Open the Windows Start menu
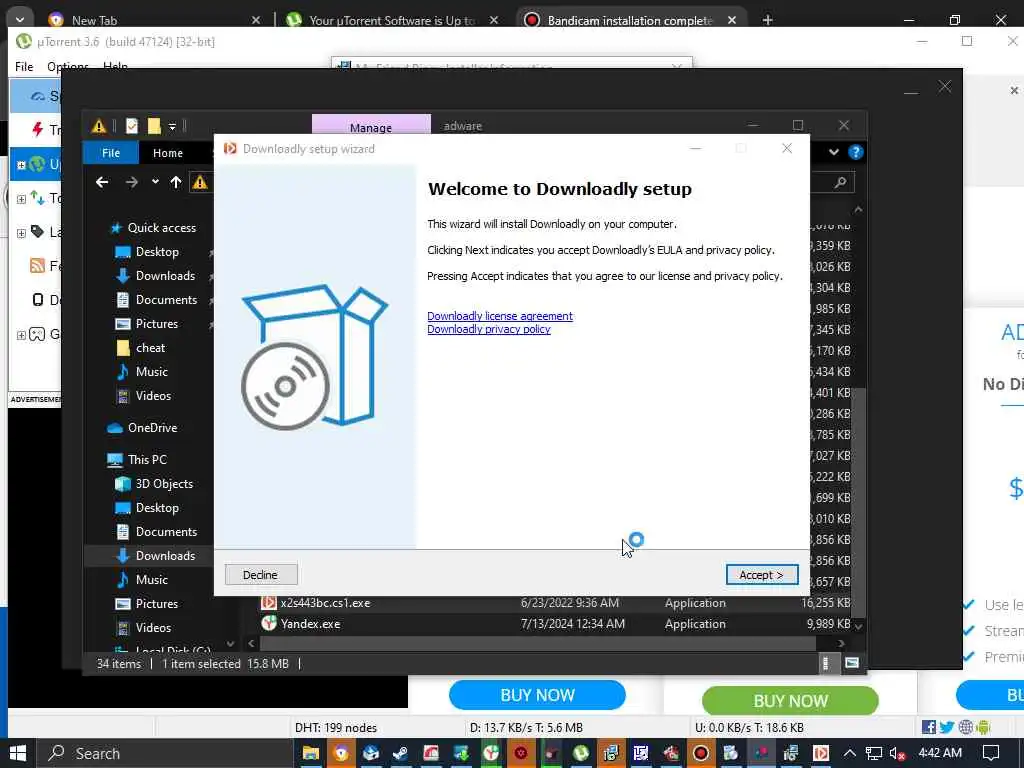The image size is (1024, 768). (18, 754)
